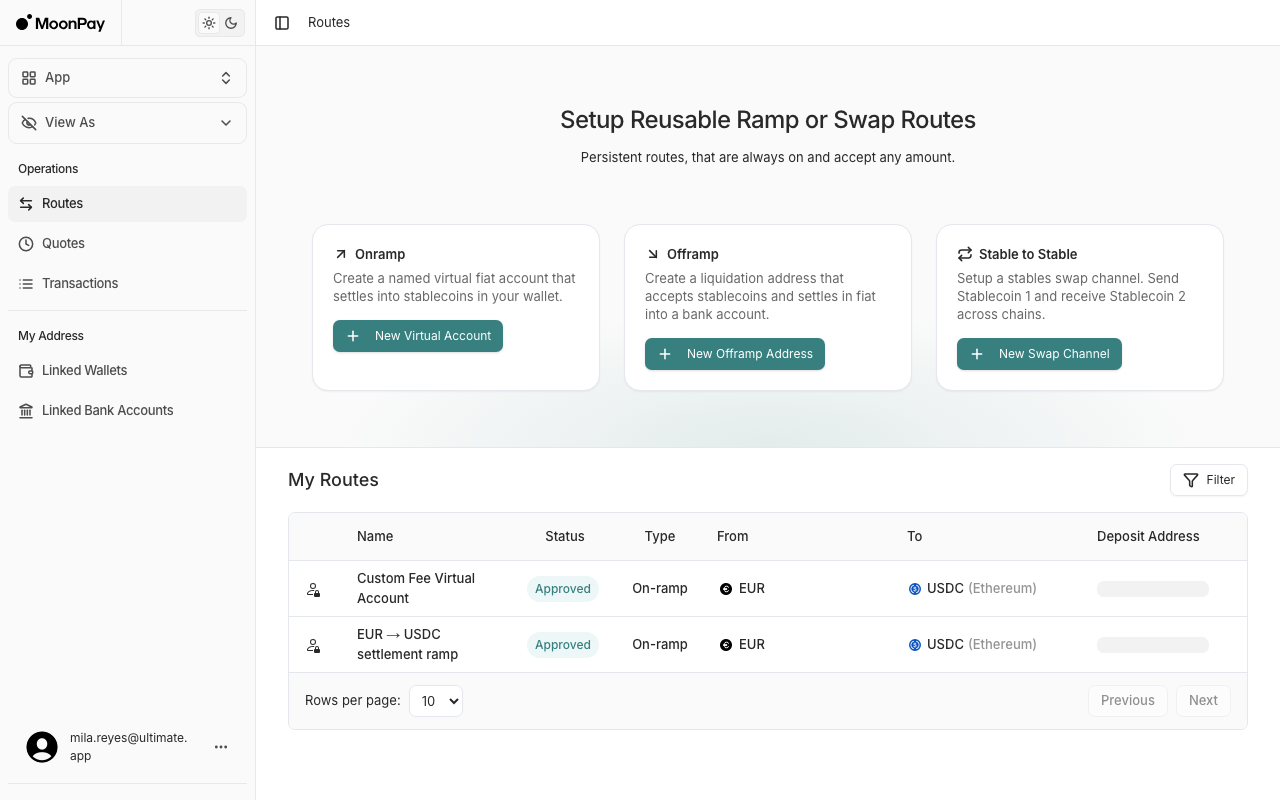Expand the View As dropdown
The height and width of the screenshot is (800, 1280).
coord(127,123)
